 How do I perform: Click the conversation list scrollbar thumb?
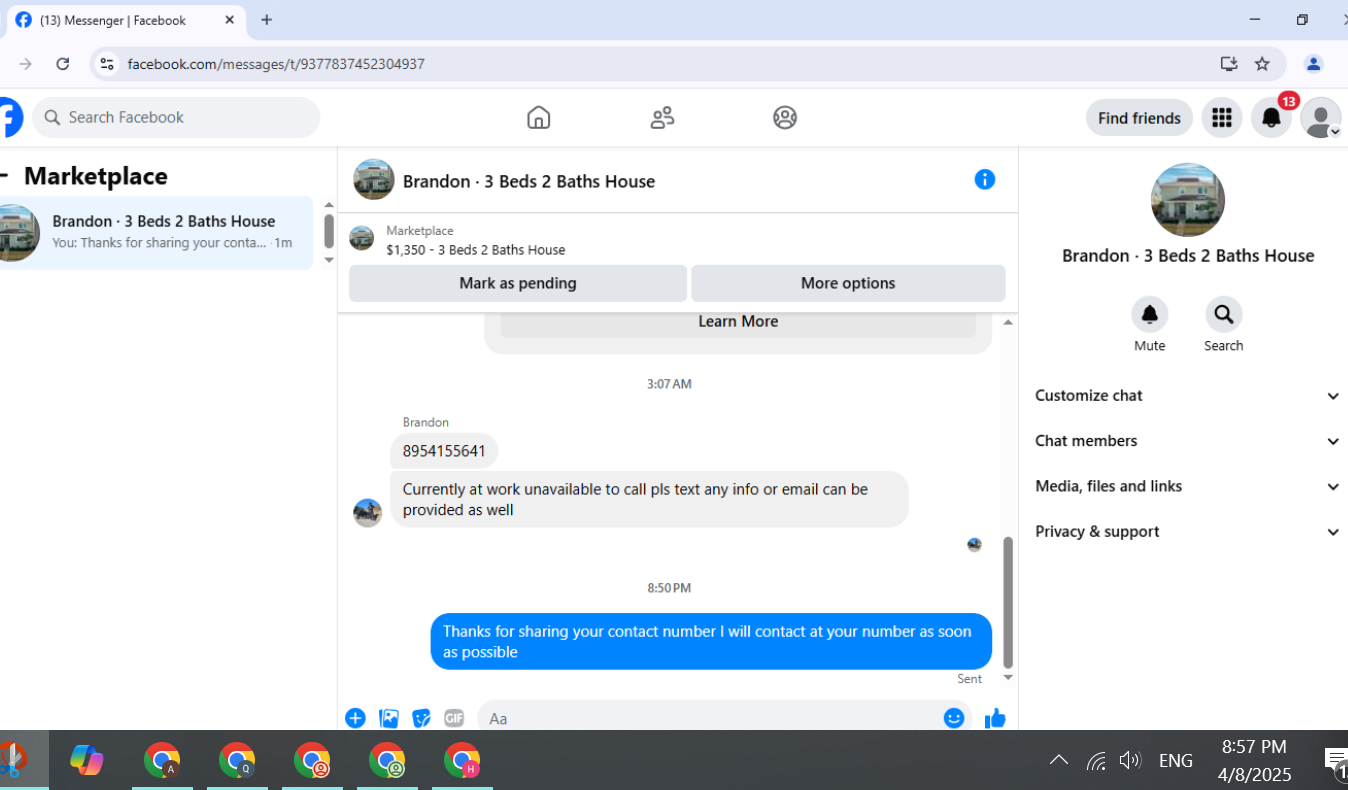[x=329, y=231]
